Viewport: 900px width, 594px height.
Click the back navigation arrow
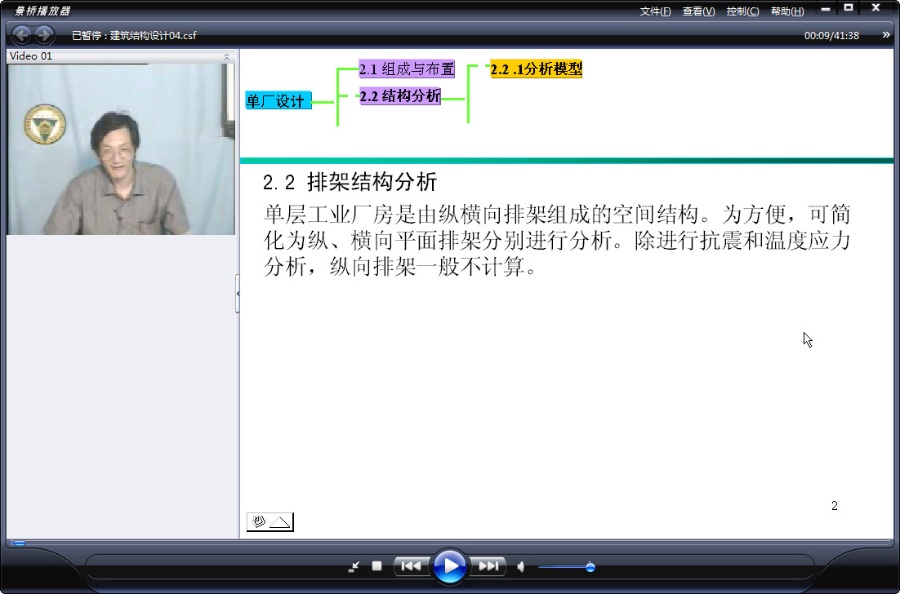(x=22, y=35)
